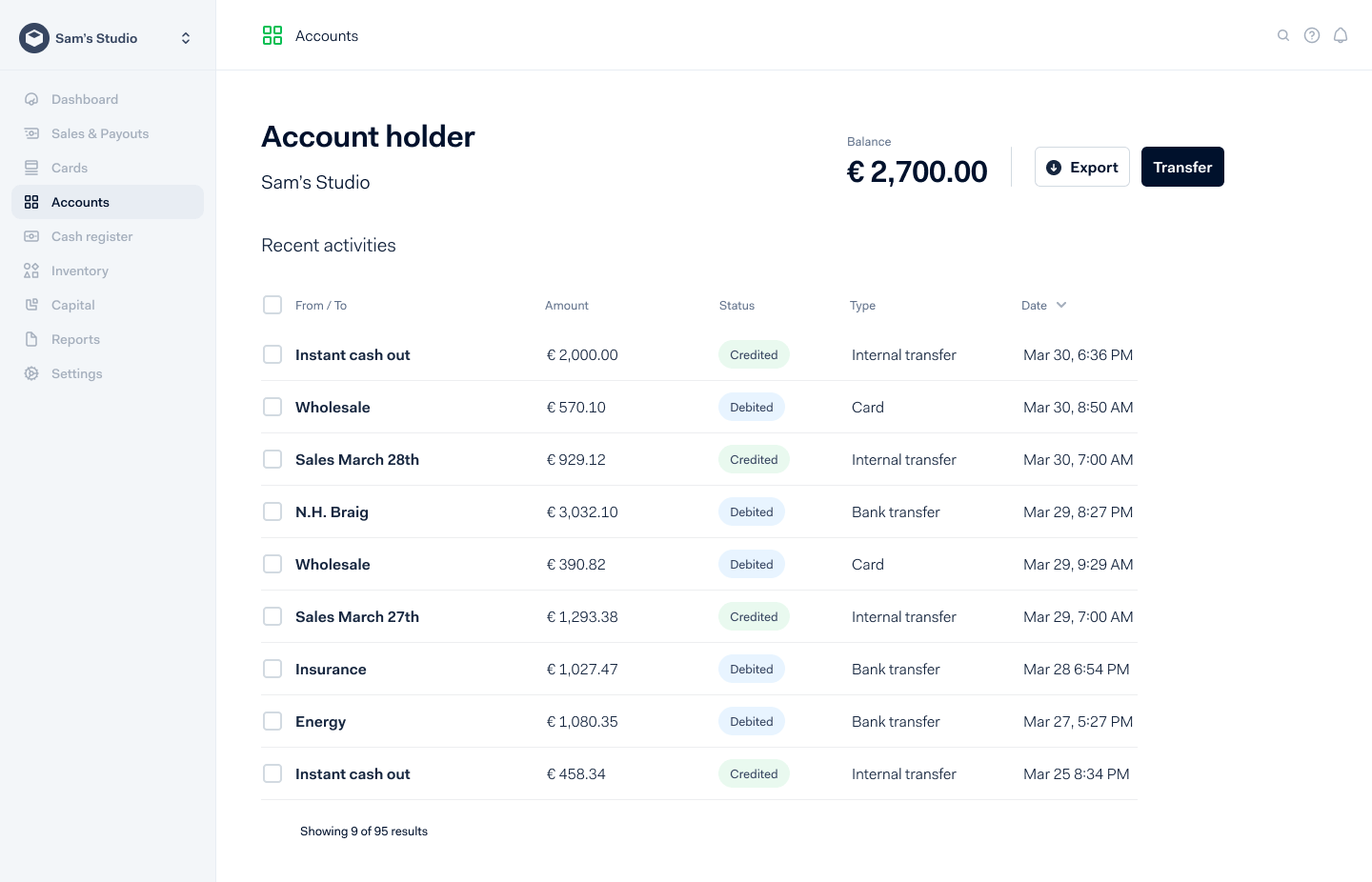
Task: Click the search magnifier icon
Action: click(1283, 35)
